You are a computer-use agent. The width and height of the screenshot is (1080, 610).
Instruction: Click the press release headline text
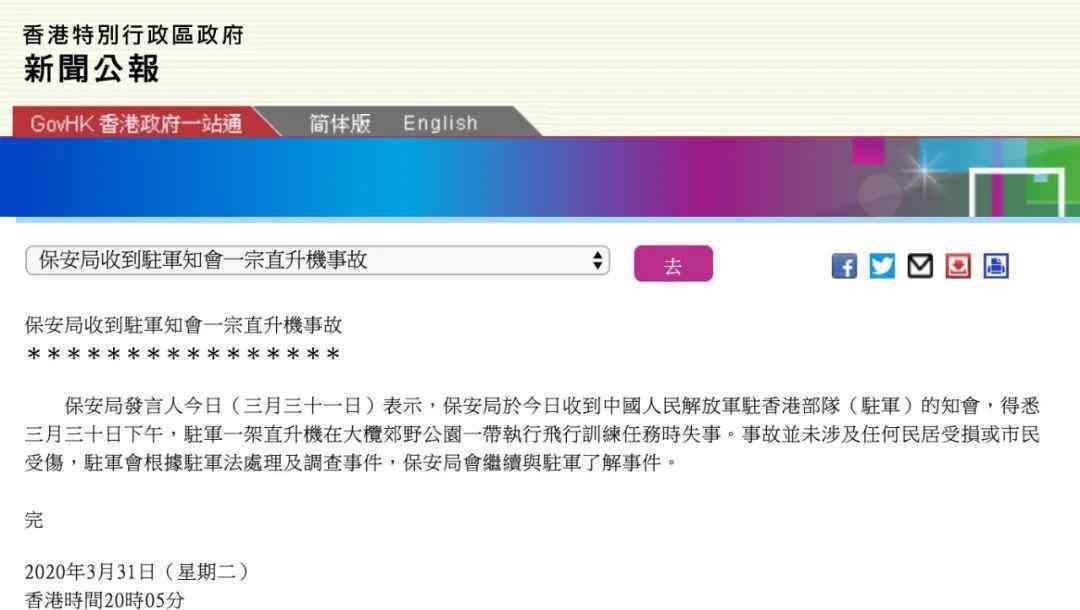183,325
